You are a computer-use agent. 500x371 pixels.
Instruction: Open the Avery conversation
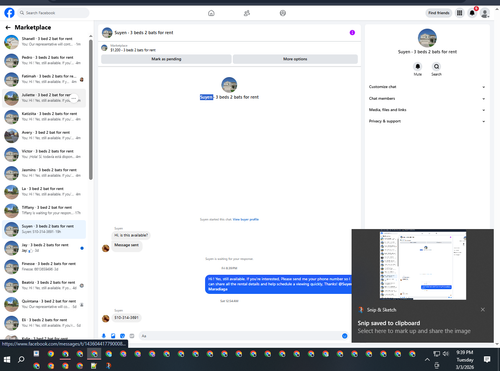pos(44,135)
